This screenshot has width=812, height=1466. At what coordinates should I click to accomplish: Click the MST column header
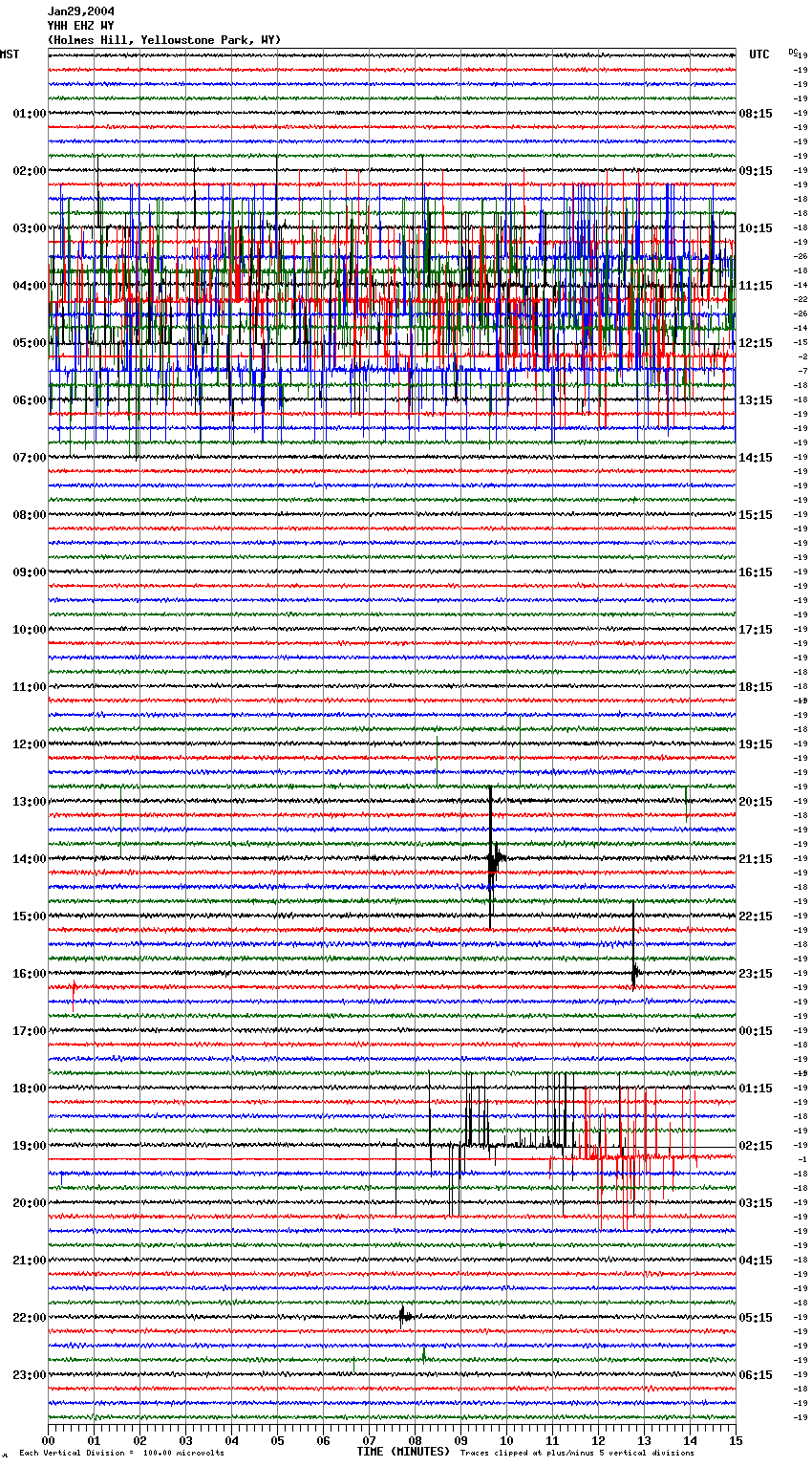click(x=10, y=54)
